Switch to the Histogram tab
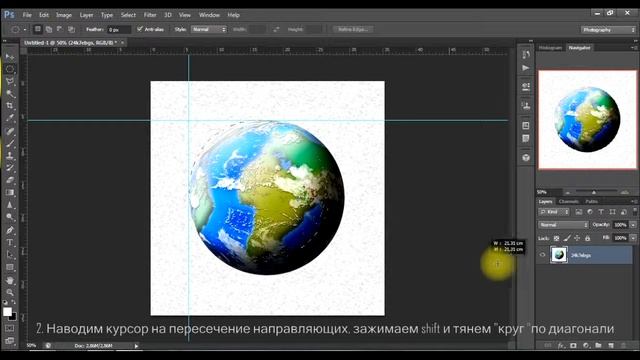640x360 pixels. (x=550, y=48)
